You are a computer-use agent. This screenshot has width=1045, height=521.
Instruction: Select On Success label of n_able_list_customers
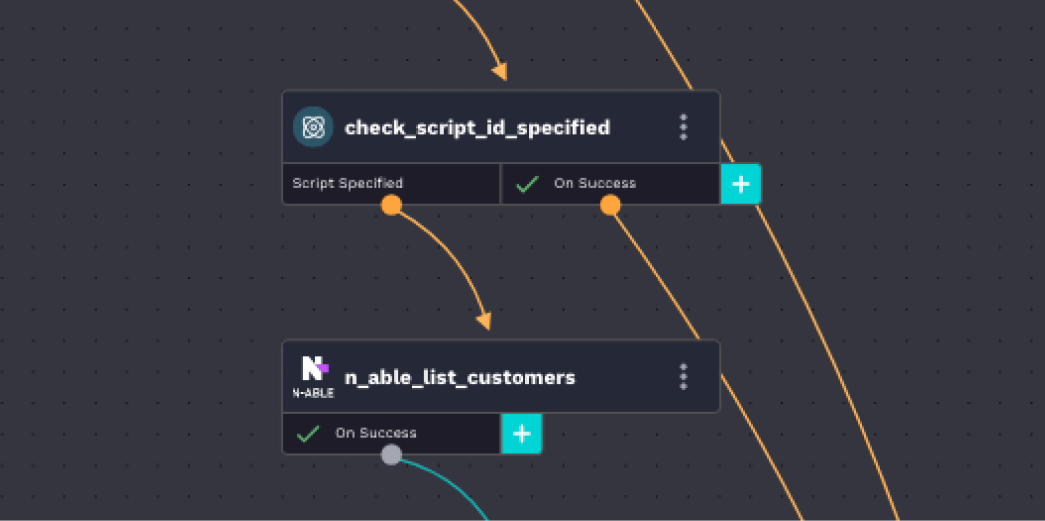pyautogui.click(x=375, y=433)
